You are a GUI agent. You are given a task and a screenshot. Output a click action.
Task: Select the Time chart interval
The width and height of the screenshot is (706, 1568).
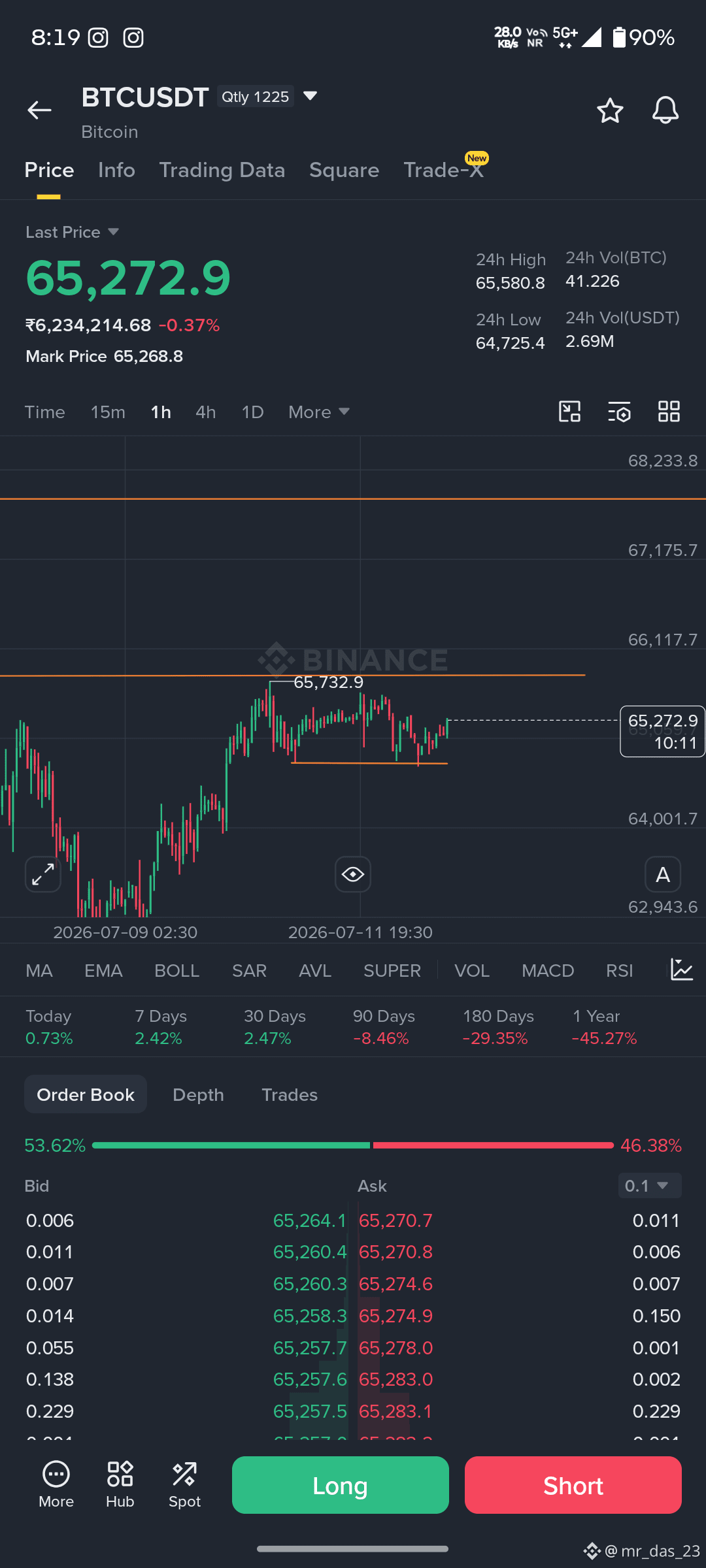pyautogui.click(x=44, y=412)
